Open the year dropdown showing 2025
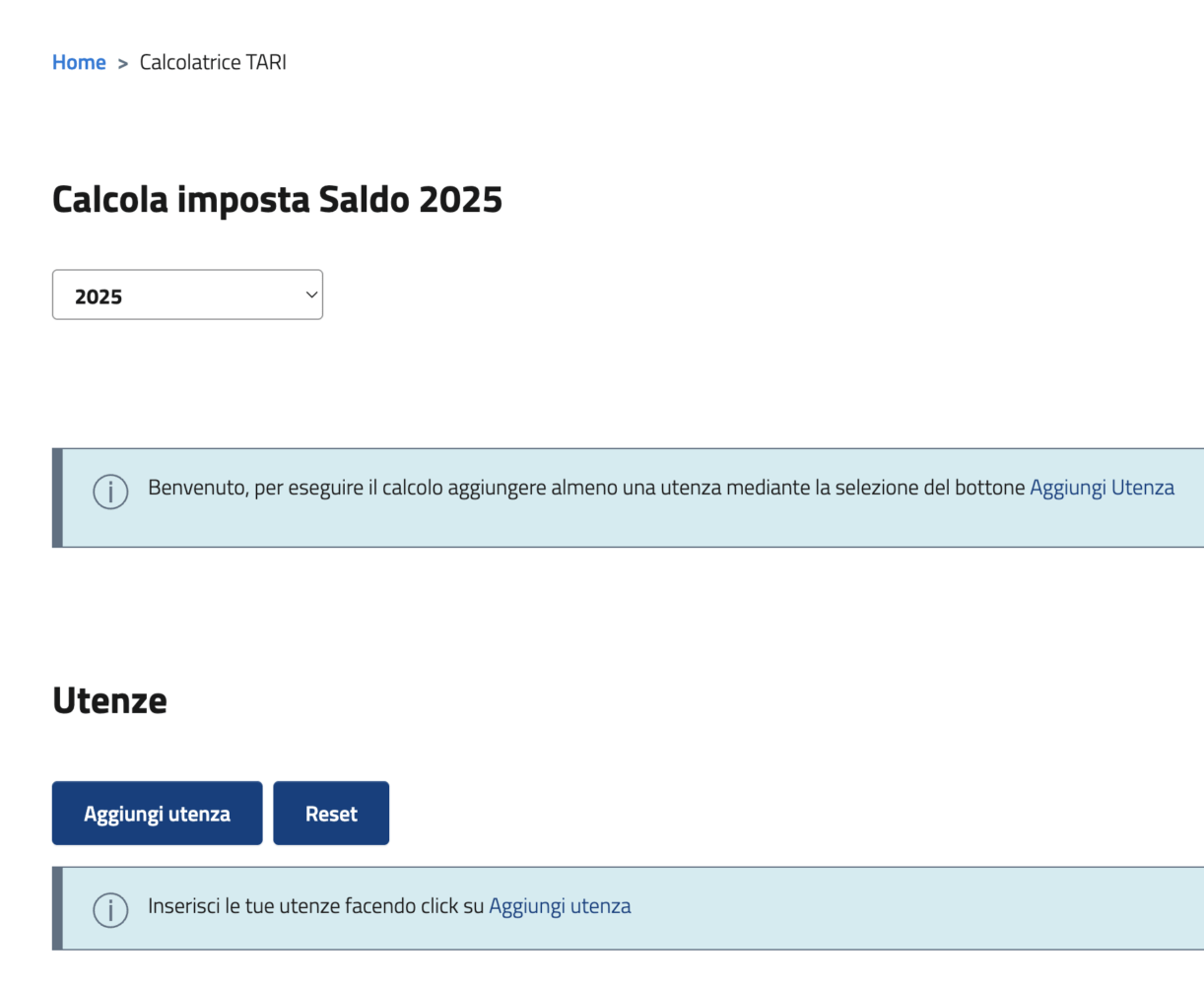 (x=187, y=295)
